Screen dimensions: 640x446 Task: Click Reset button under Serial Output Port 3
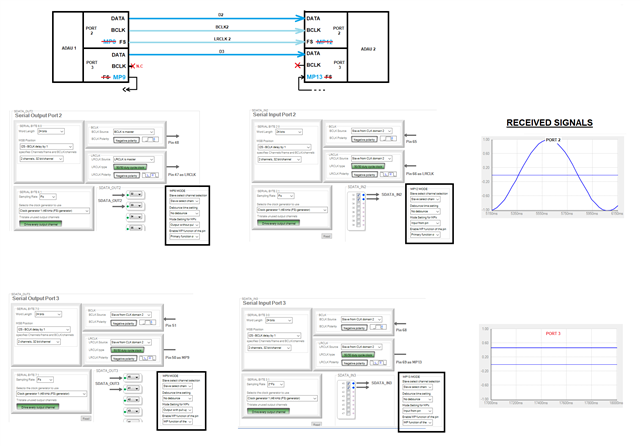point(86,419)
